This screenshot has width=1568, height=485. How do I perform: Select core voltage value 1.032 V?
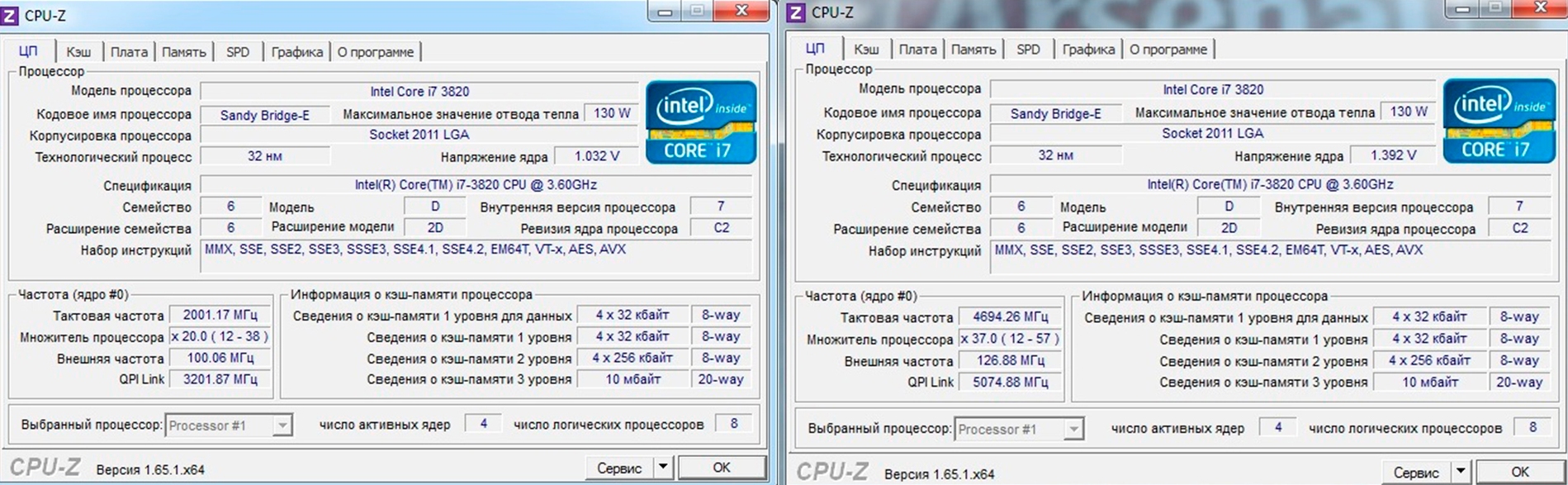coord(596,156)
